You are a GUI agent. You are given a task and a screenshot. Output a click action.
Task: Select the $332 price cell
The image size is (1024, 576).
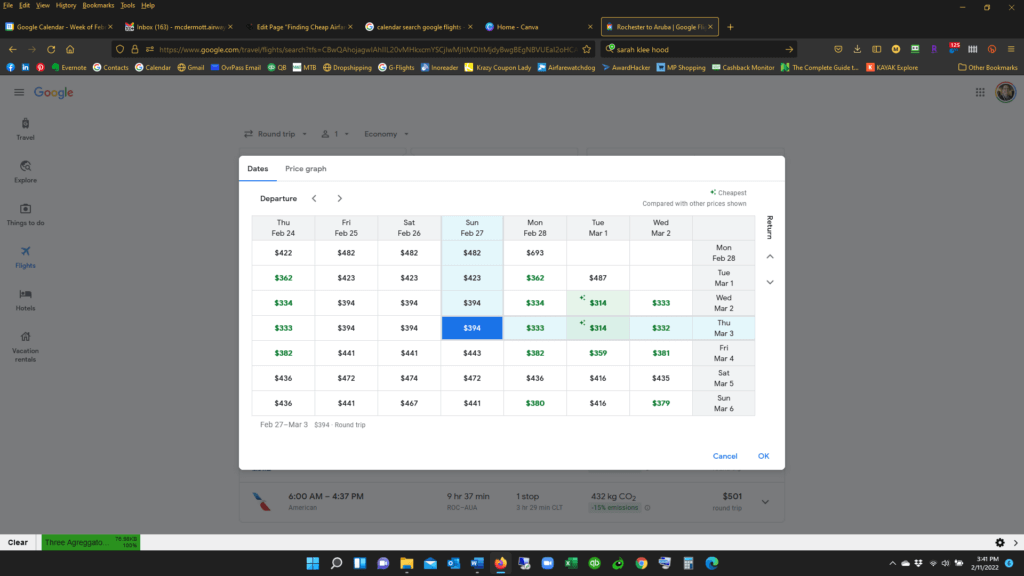tap(660, 328)
